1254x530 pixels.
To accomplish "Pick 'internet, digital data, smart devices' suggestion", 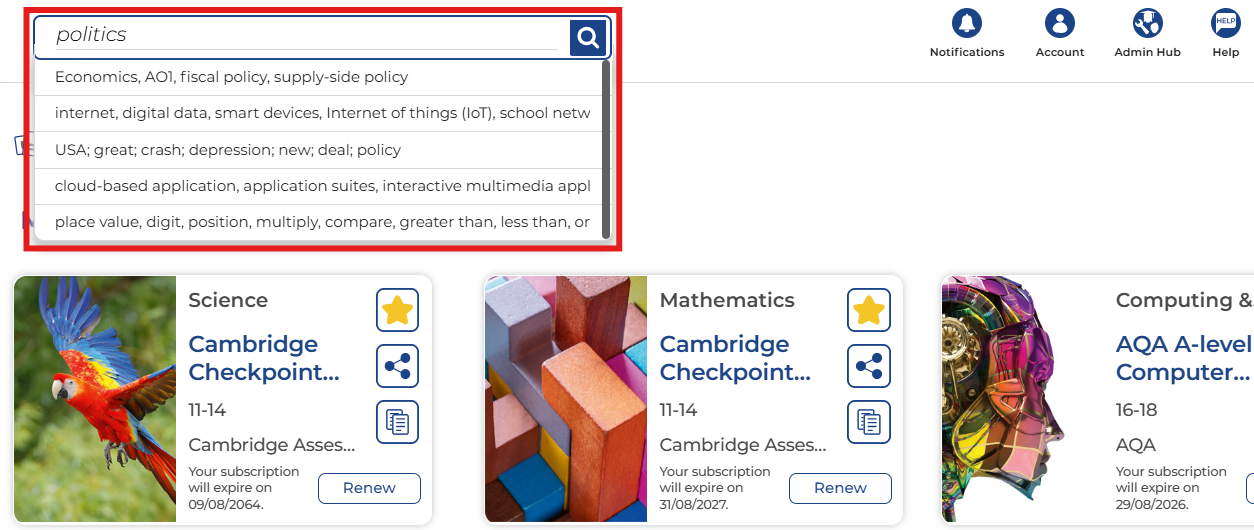I will pyautogui.click(x=320, y=113).
